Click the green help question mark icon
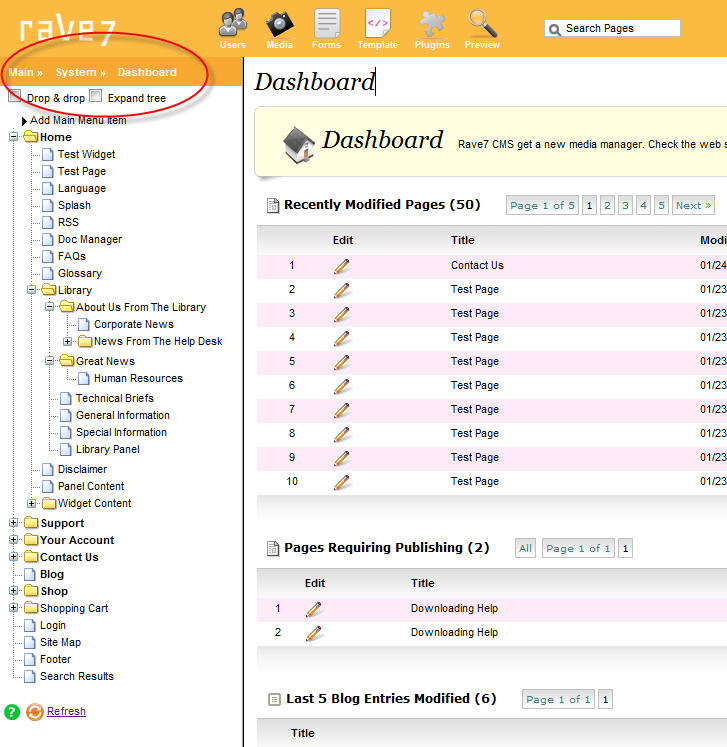The image size is (727, 747). click(12, 712)
